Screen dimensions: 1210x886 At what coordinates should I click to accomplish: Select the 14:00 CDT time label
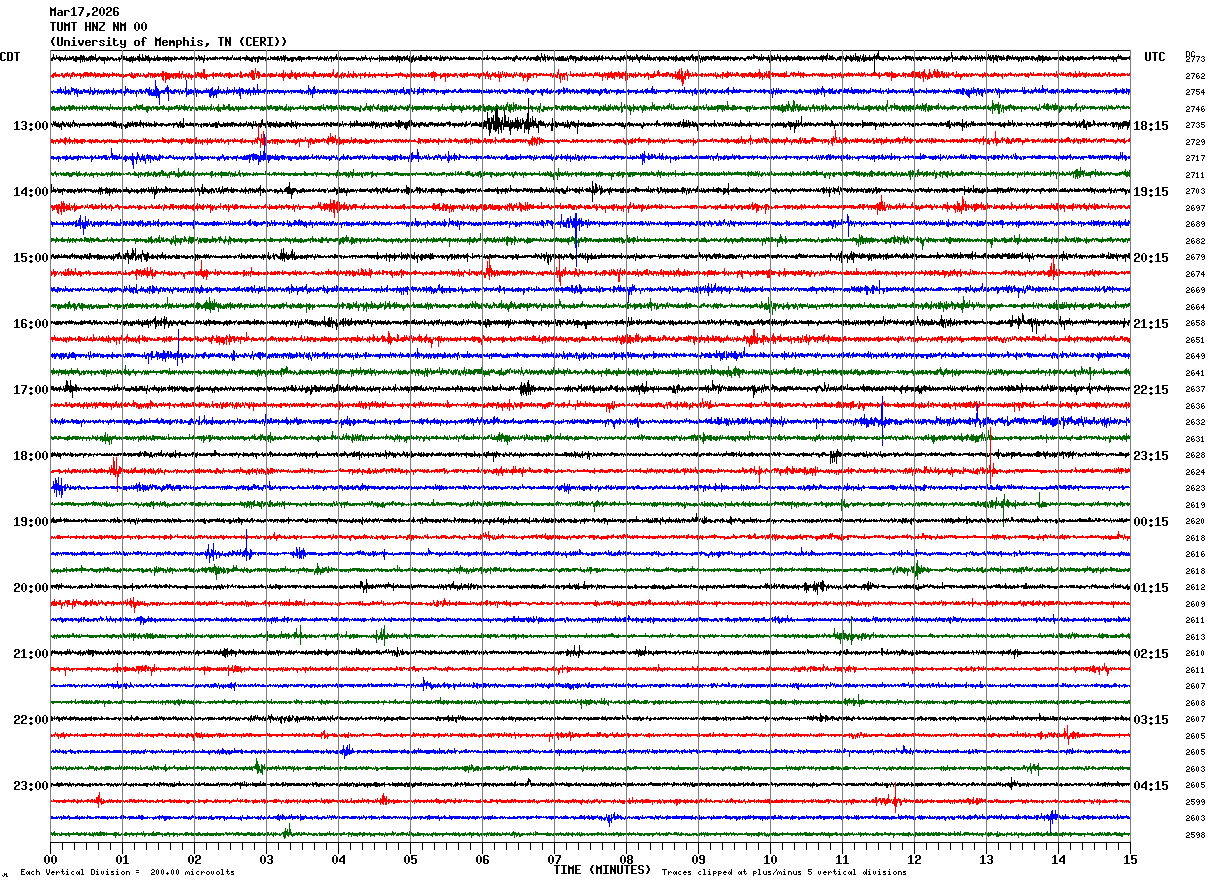[31, 192]
